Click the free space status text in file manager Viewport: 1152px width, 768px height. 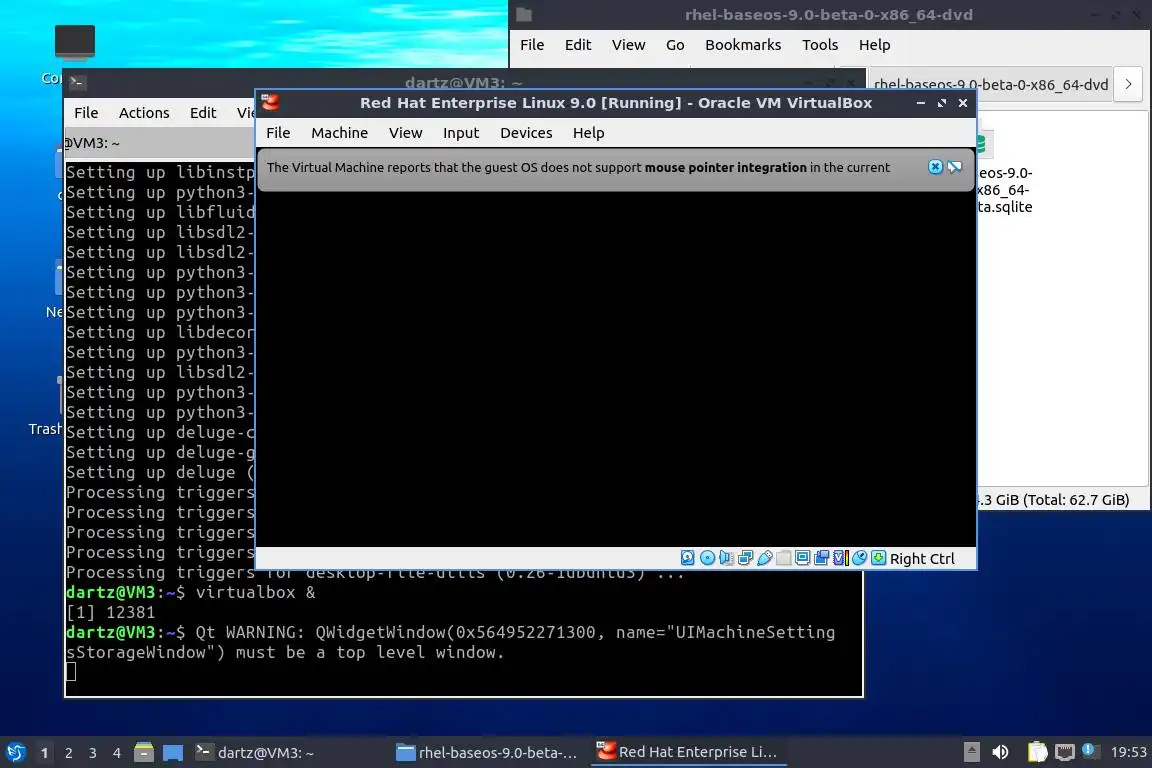1054,500
